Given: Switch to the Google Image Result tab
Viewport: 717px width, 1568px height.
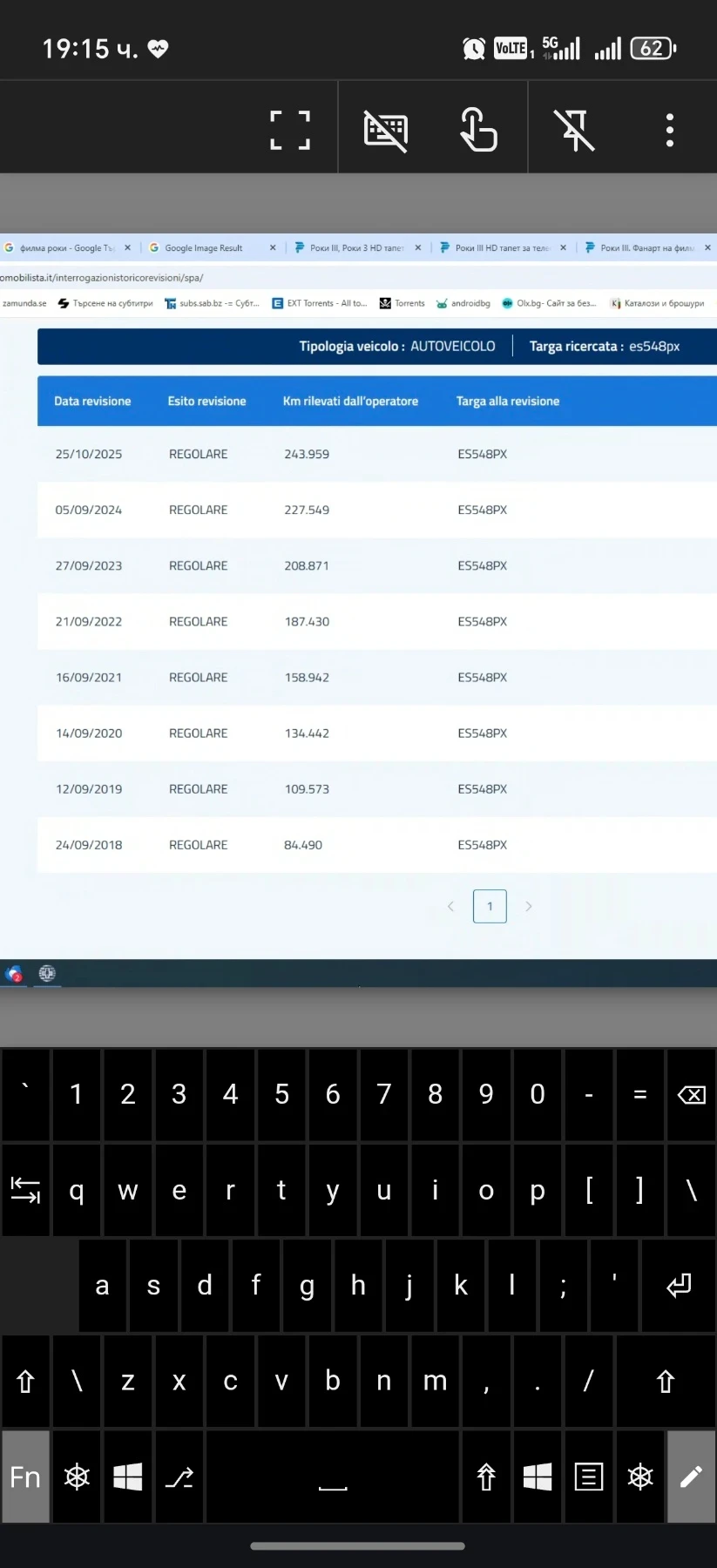Looking at the screenshot, I should click(x=204, y=248).
